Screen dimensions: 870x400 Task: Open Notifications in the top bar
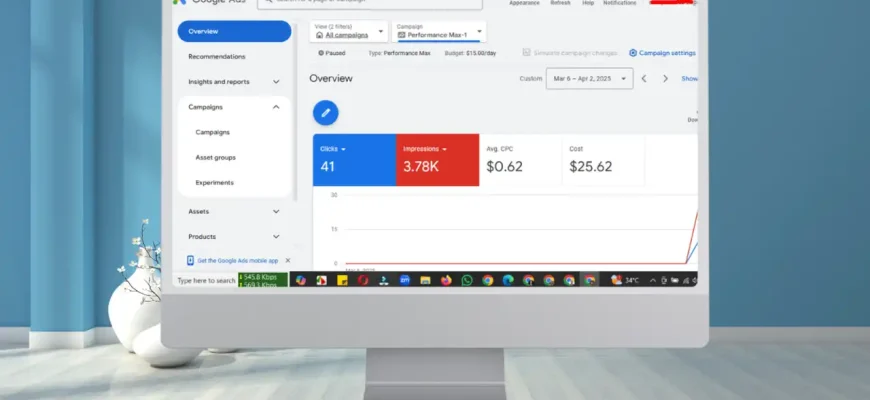click(x=620, y=3)
